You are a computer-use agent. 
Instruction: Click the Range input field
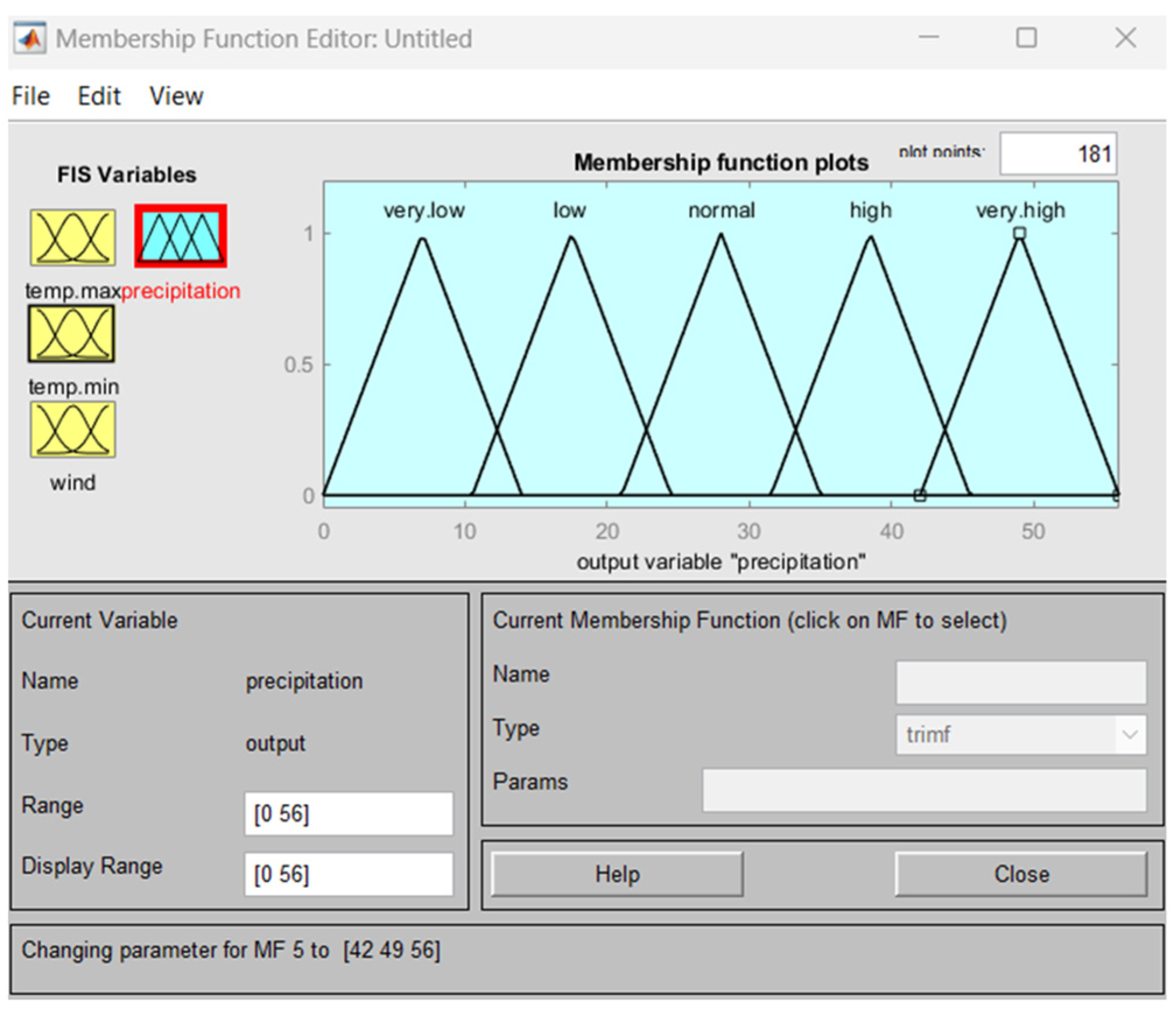click(348, 813)
